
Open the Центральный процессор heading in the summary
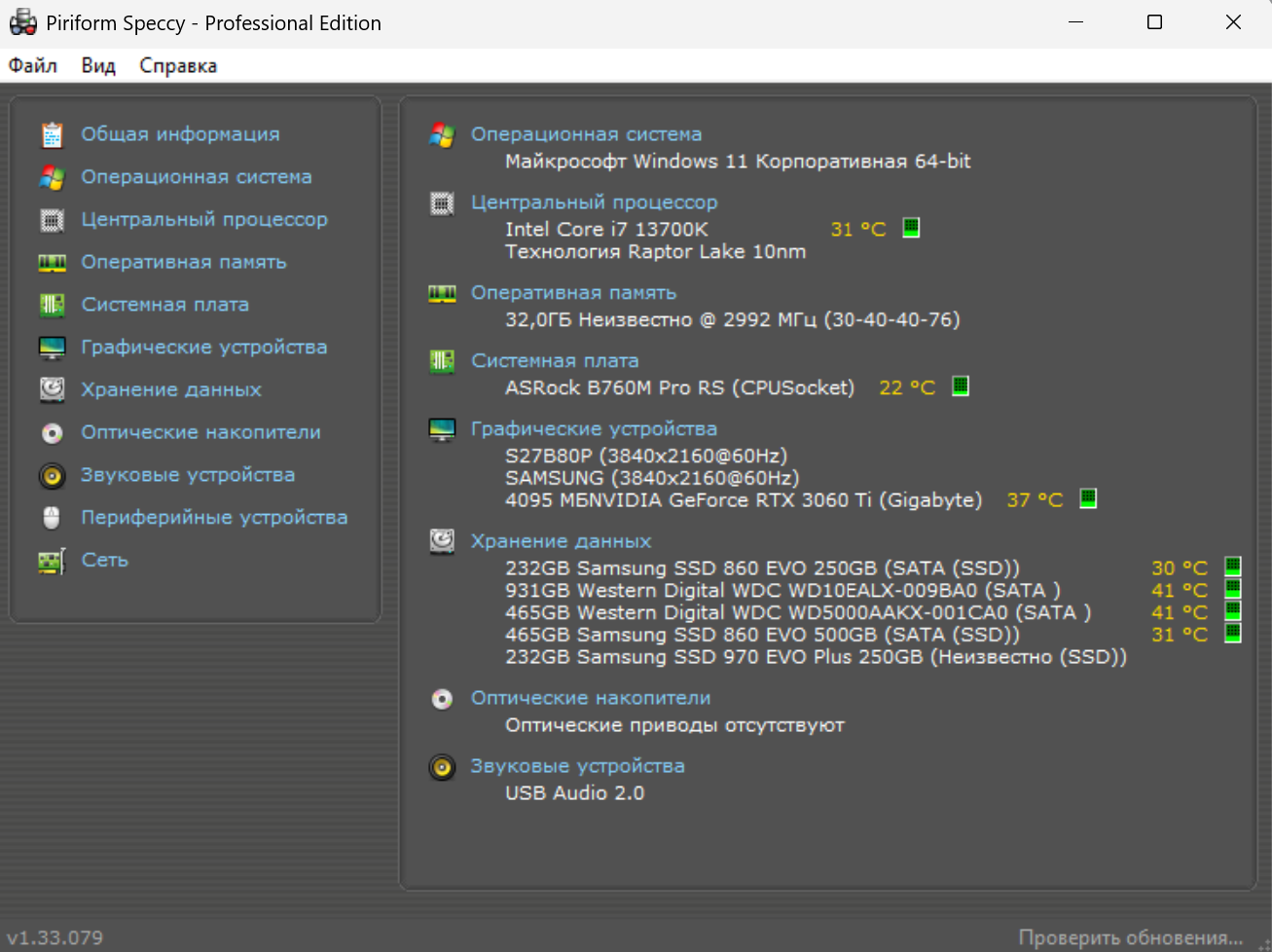click(x=594, y=202)
